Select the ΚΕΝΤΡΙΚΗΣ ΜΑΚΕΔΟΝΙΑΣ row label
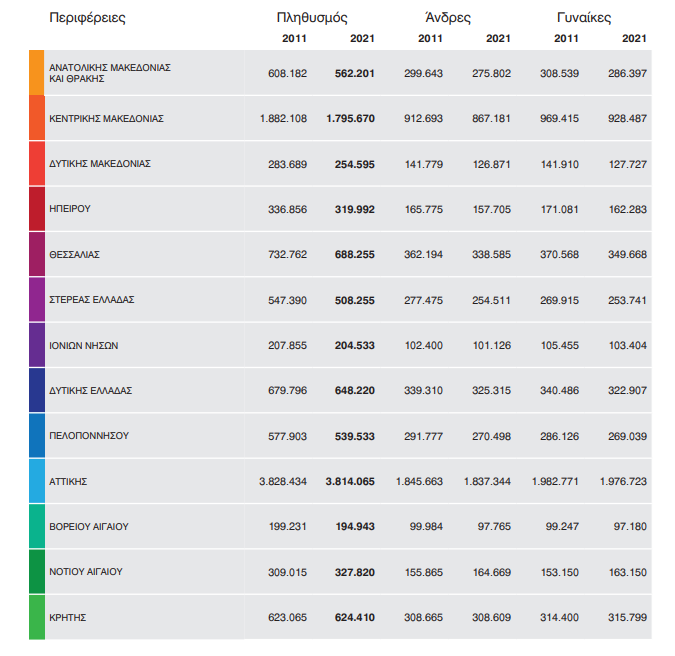 106,118
